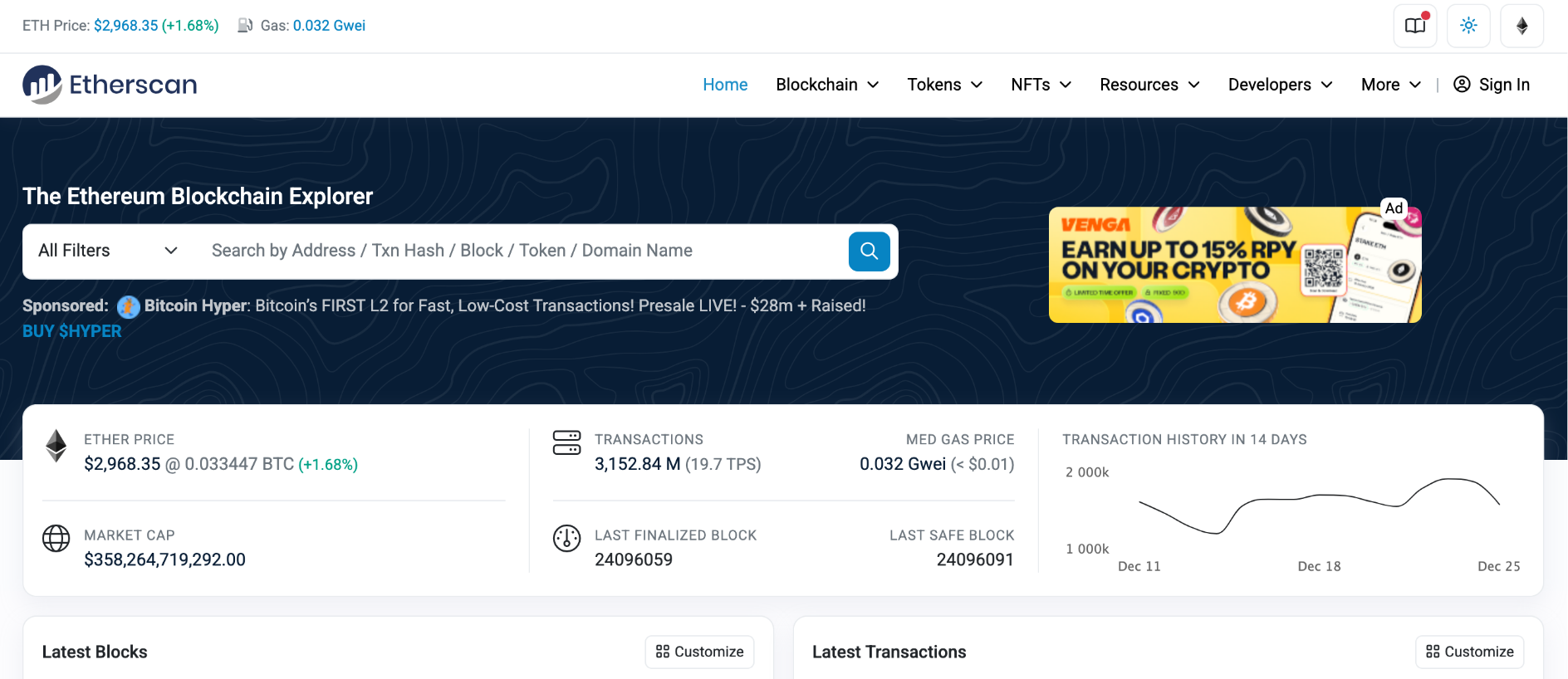This screenshot has width=1568, height=679.
Task: Expand the More menu
Action: tap(1391, 85)
